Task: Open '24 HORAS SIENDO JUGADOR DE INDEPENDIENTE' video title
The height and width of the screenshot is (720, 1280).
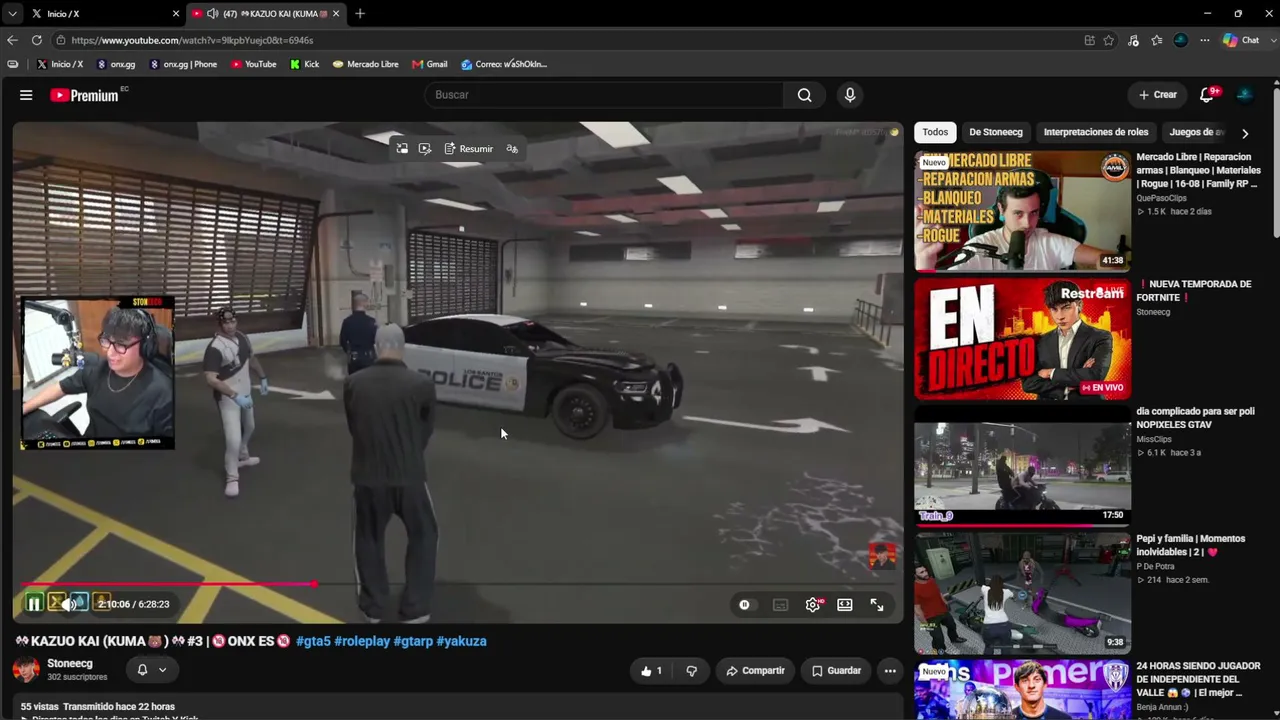Action: (x=1198, y=679)
